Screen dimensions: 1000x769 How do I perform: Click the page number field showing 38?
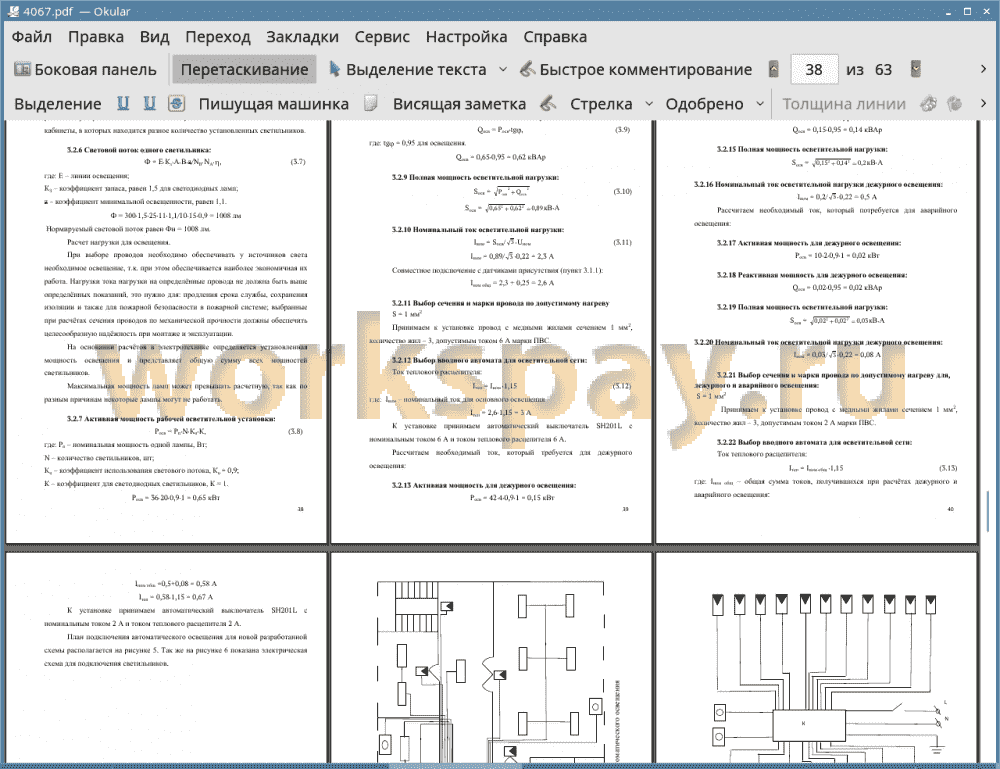pos(814,70)
